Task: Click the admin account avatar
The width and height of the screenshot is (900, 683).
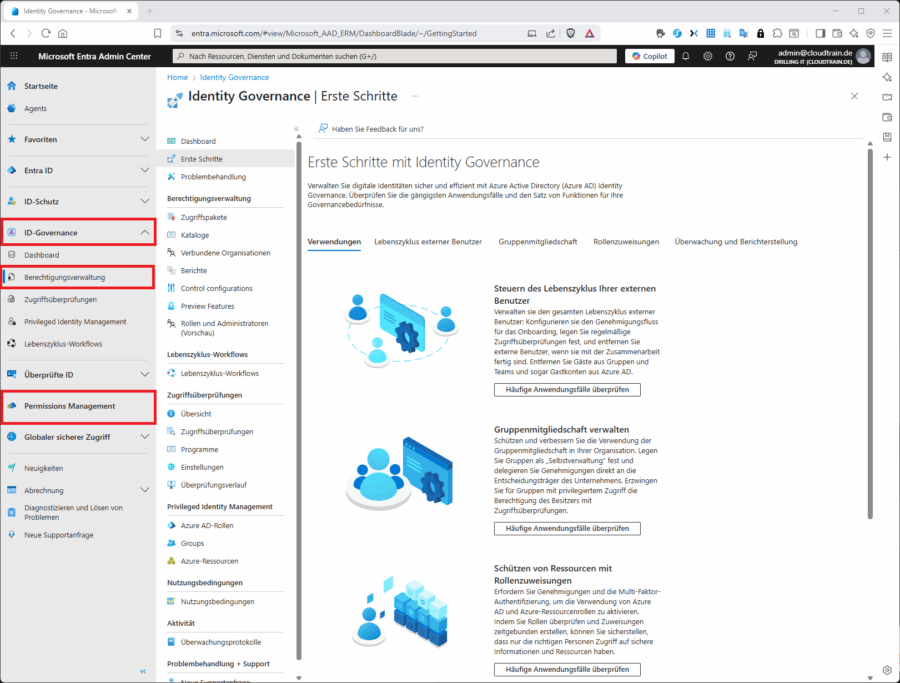Action: 863,56
